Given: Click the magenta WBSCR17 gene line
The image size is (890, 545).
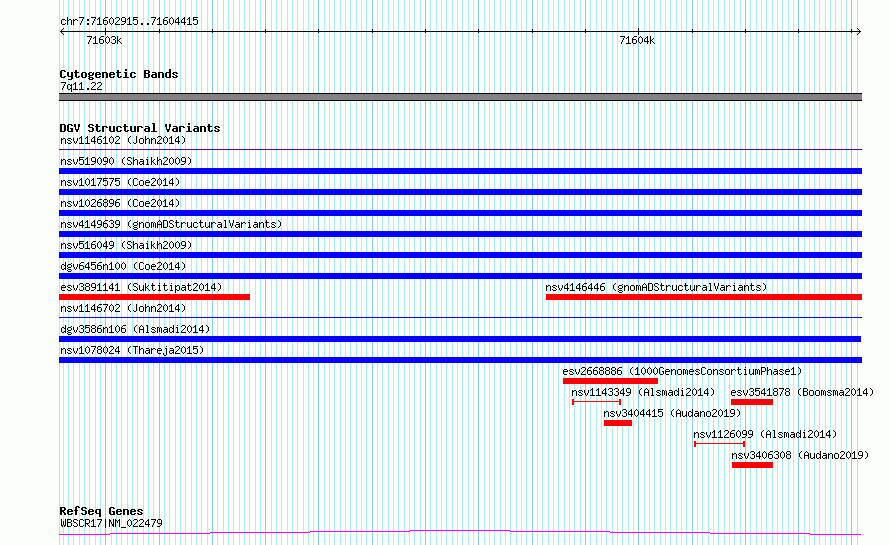Looking at the screenshot, I should click(460, 533).
